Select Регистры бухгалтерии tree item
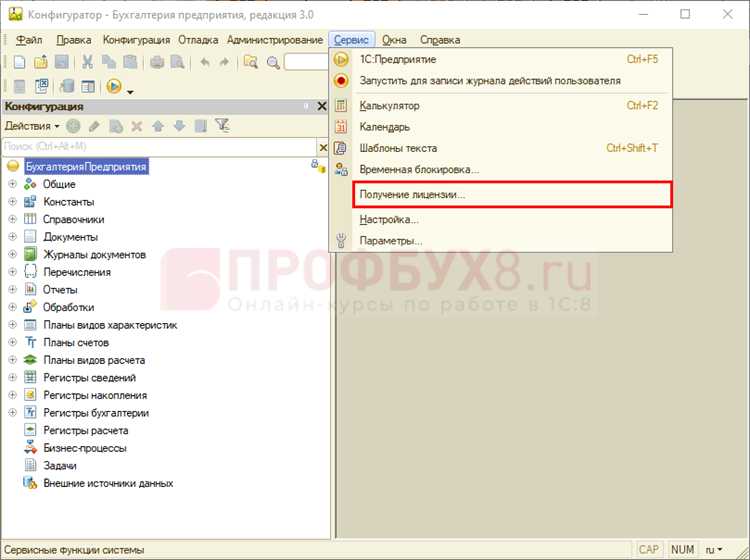The image size is (750, 560). point(96,413)
